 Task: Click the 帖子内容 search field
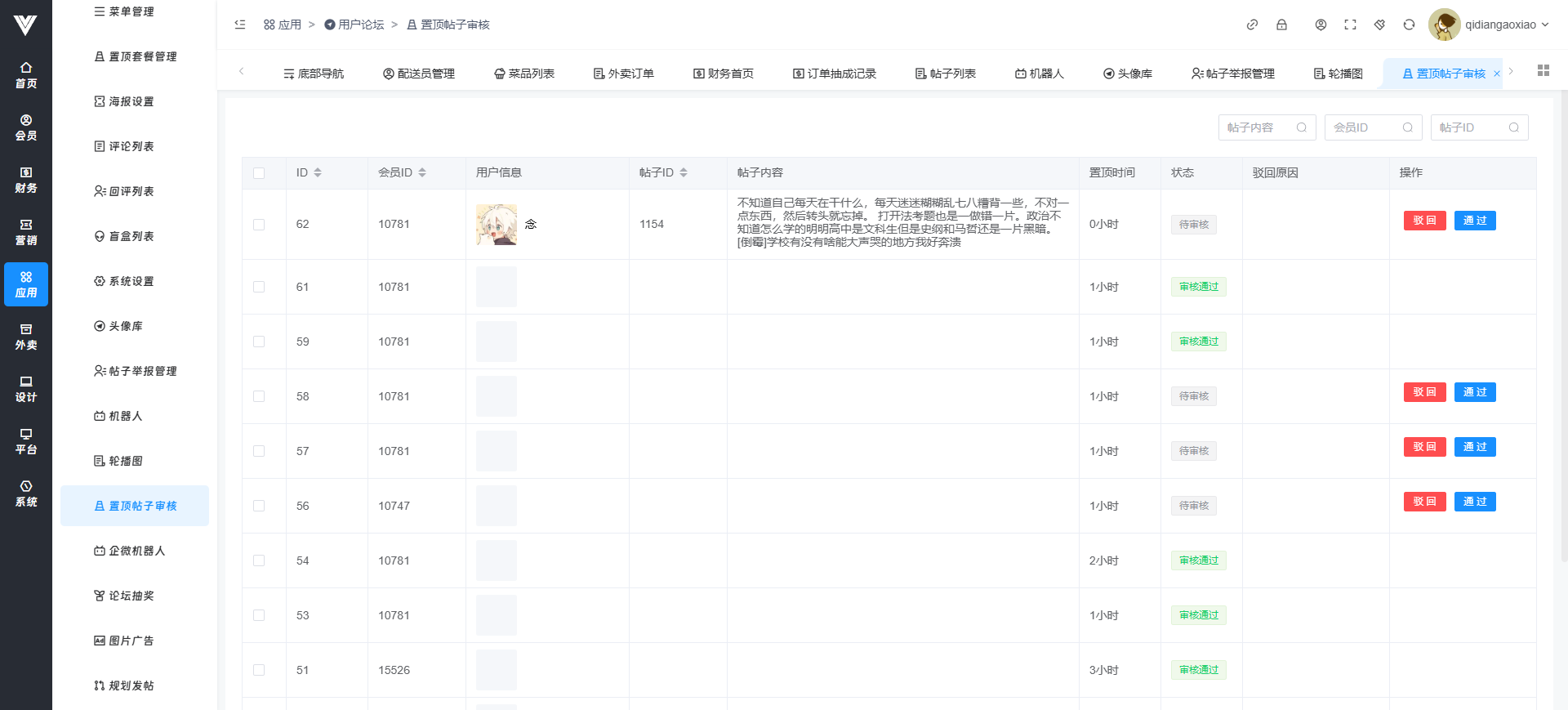coord(1258,127)
